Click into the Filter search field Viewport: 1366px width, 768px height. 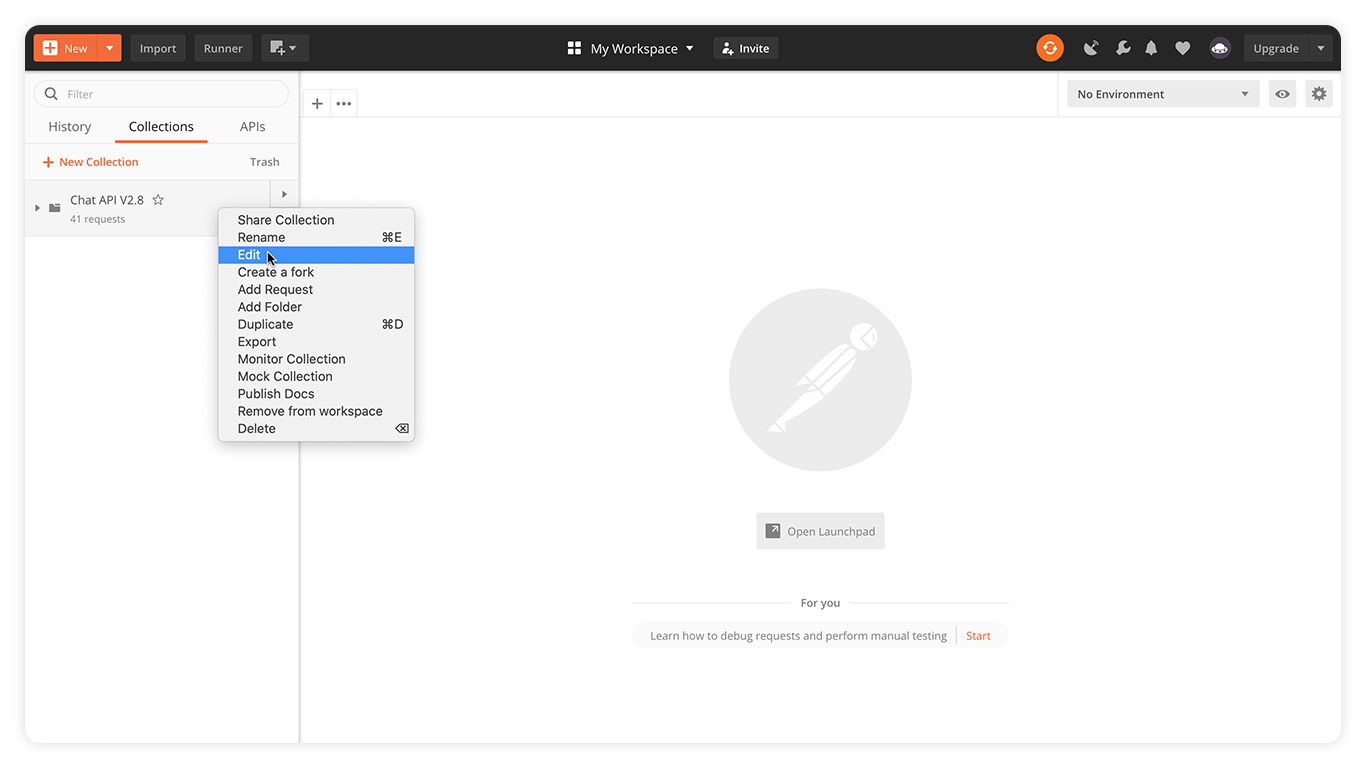(x=161, y=94)
